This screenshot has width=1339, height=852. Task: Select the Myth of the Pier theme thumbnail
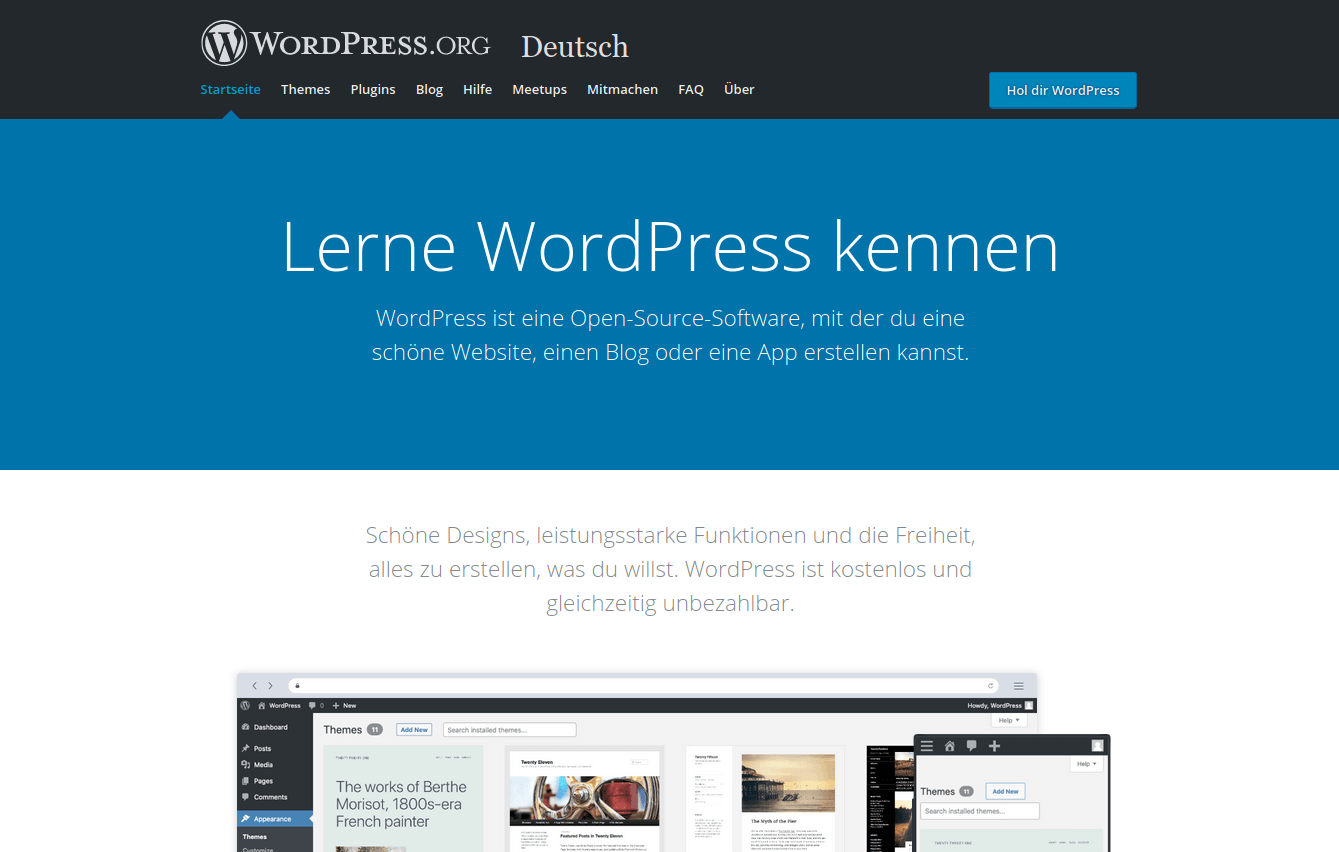(x=766, y=798)
